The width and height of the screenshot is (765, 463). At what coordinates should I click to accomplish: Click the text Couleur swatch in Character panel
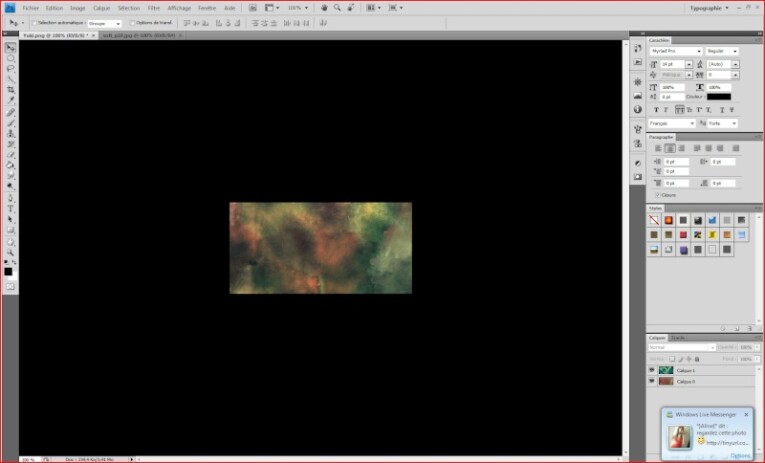click(x=719, y=97)
